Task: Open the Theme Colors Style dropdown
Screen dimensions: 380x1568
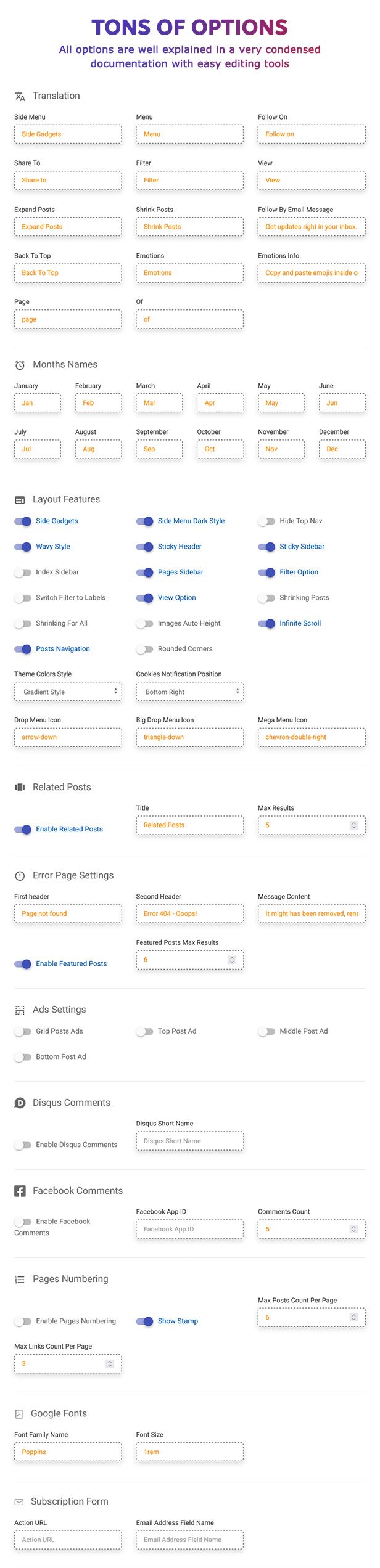Action: [68, 692]
